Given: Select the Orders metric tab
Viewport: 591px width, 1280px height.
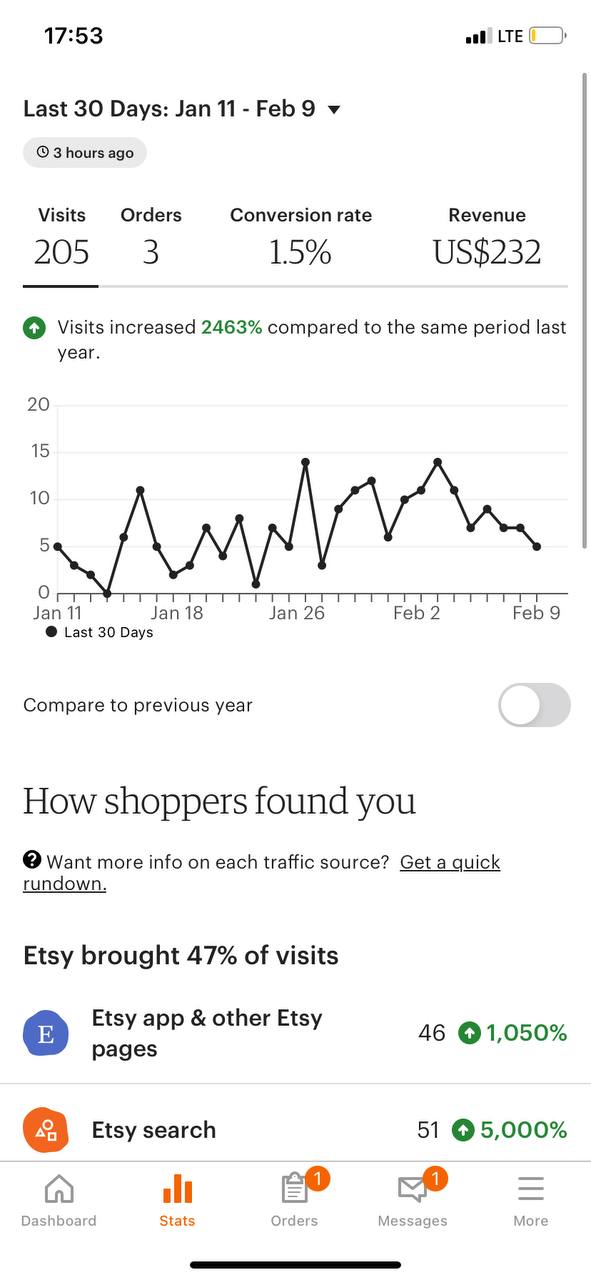Looking at the screenshot, I should pyautogui.click(x=151, y=238).
